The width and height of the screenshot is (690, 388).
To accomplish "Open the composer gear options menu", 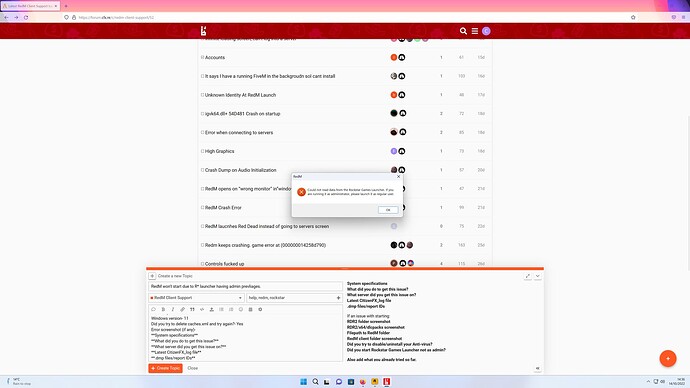I will click(260, 309).
